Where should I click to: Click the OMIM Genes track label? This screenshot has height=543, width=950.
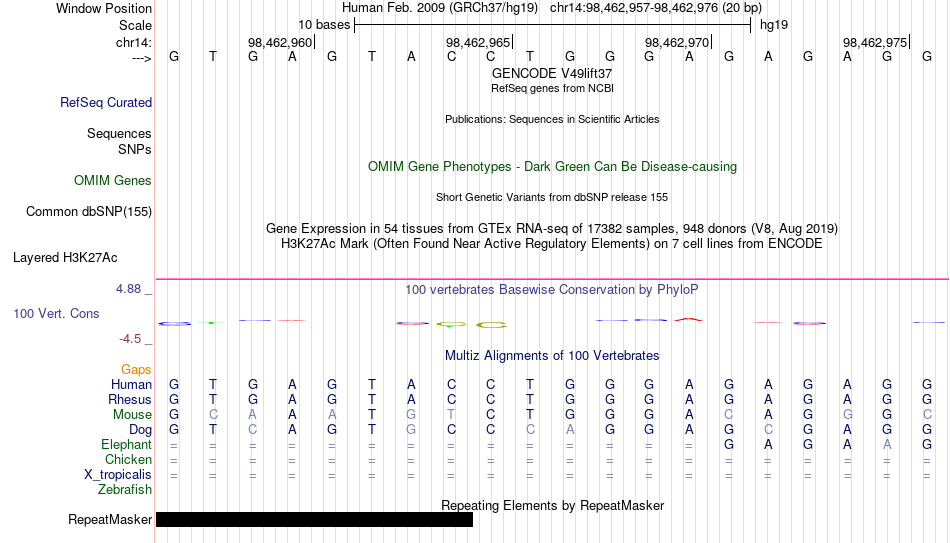pos(113,181)
